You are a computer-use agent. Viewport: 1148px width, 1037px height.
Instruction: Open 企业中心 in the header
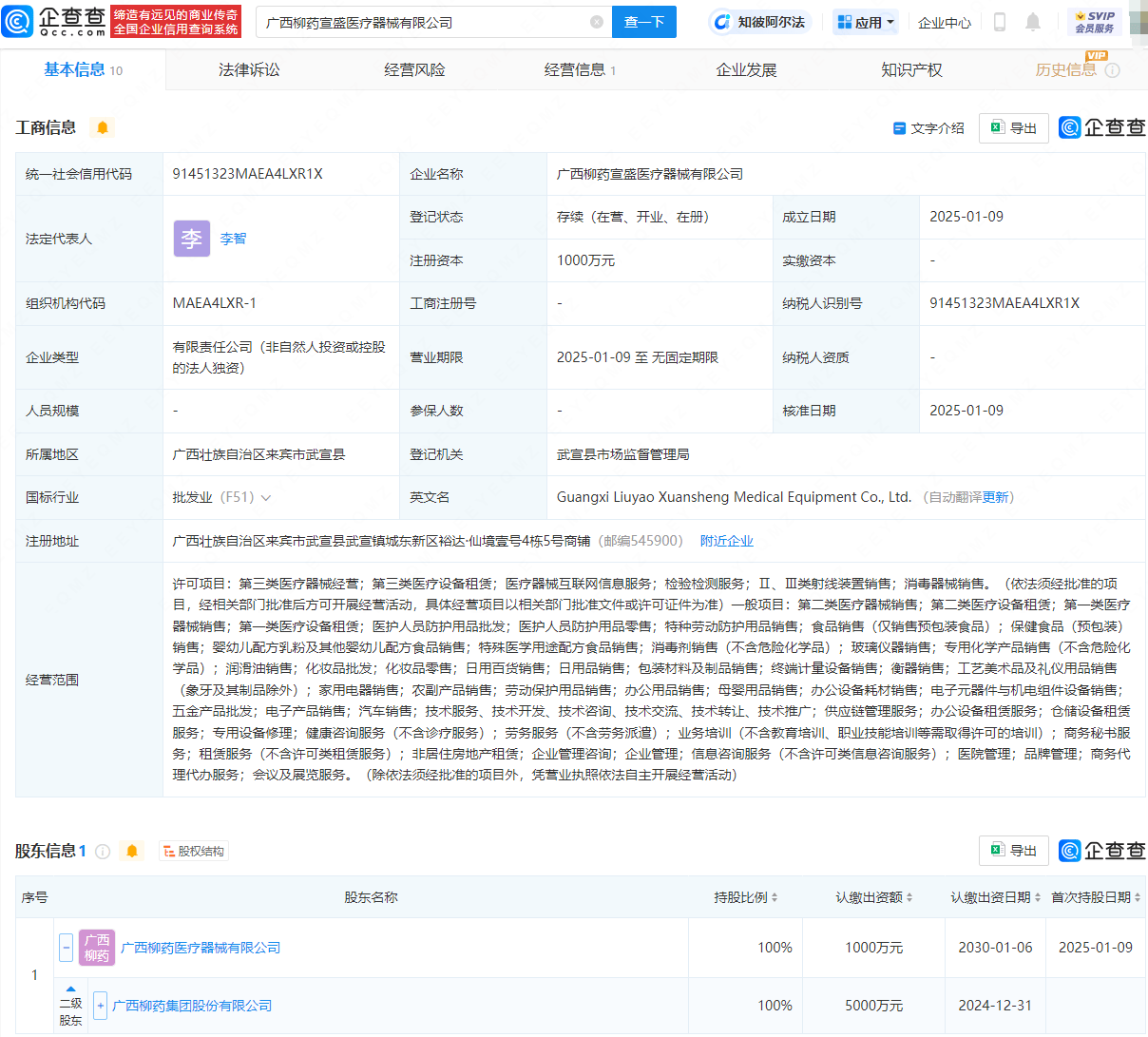[x=945, y=22]
